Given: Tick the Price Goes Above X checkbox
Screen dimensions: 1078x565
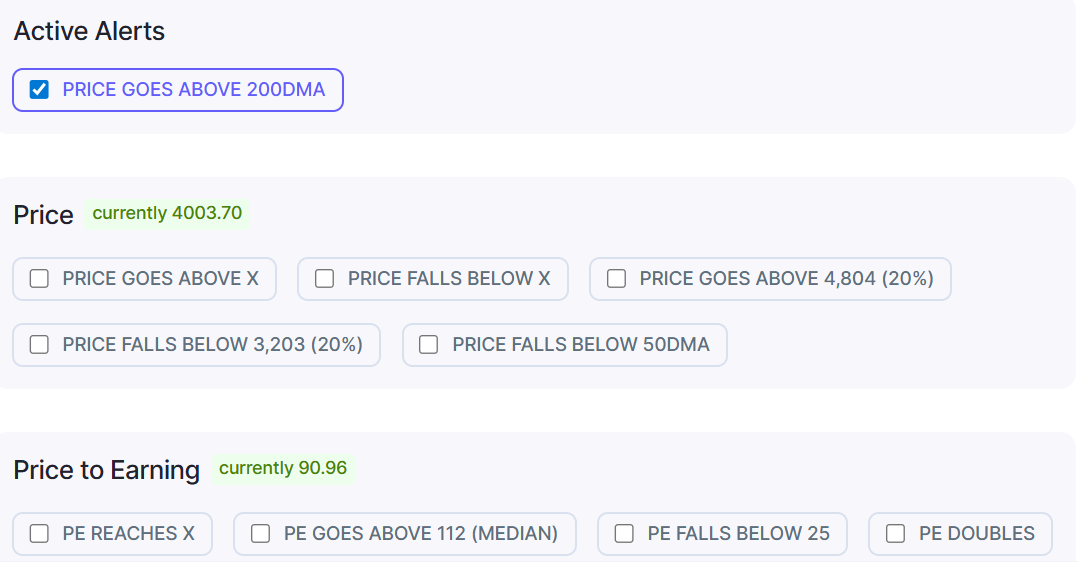Looking at the screenshot, I should pyautogui.click(x=39, y=279).
